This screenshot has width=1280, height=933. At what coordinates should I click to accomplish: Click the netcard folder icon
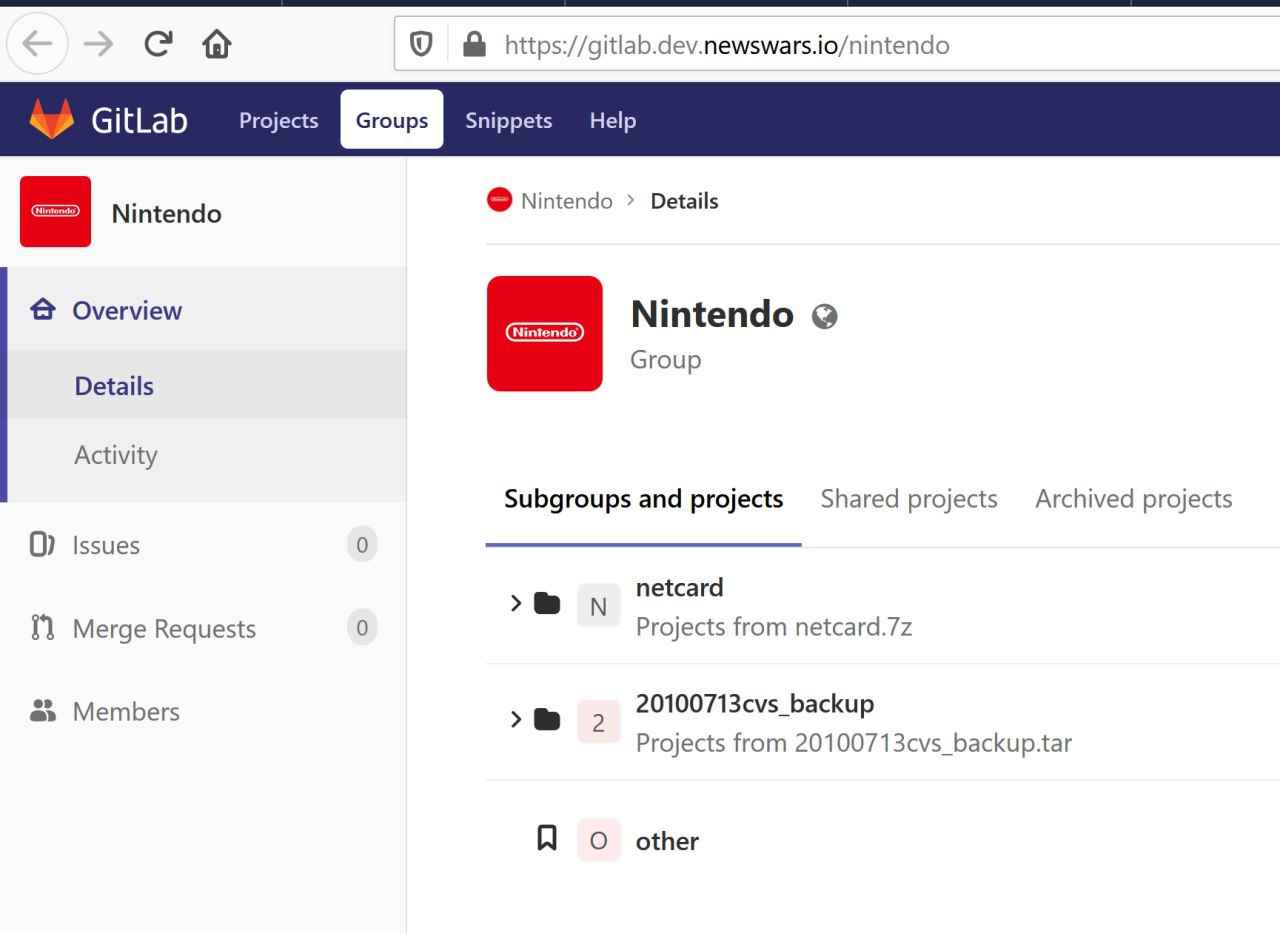pos(547,603)
